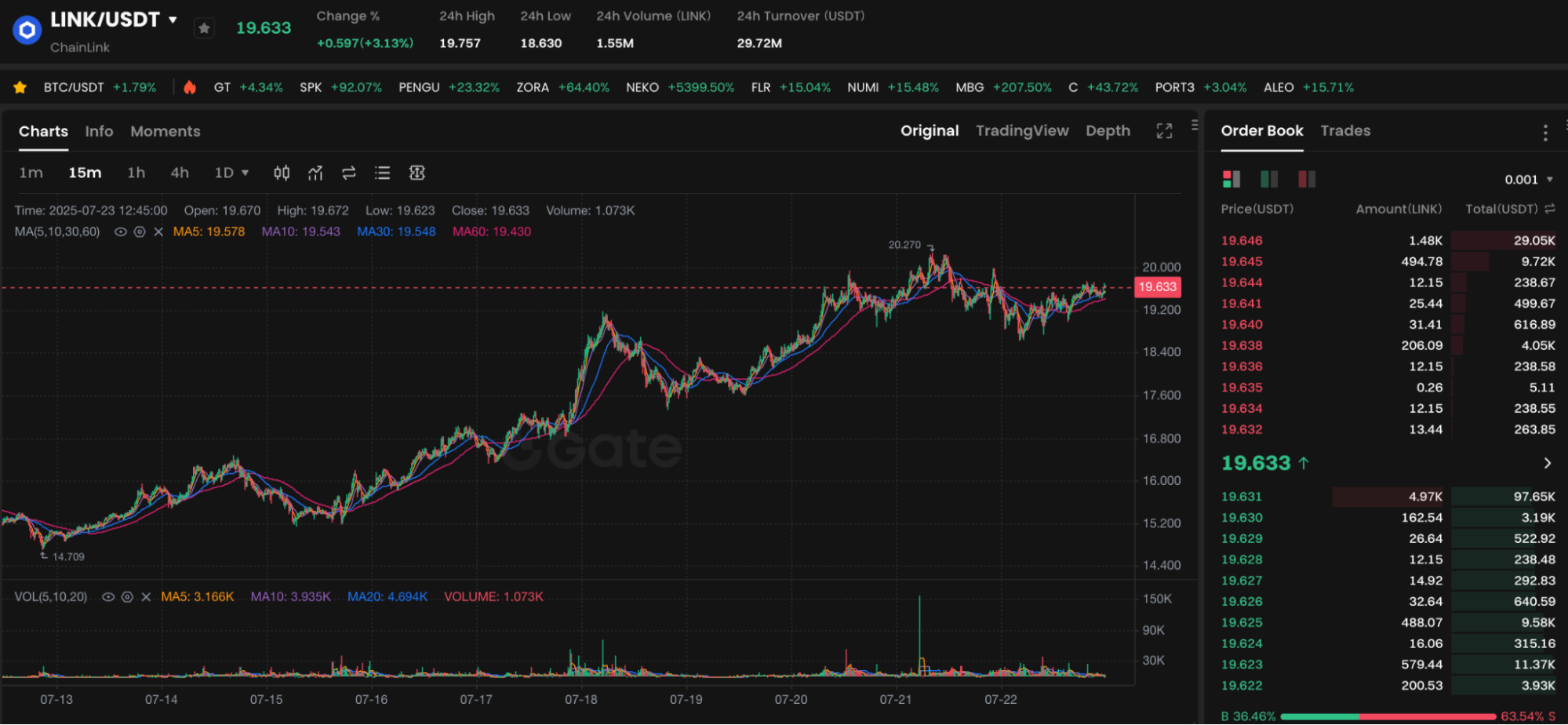Open the ZORA ticker entry

562,87
